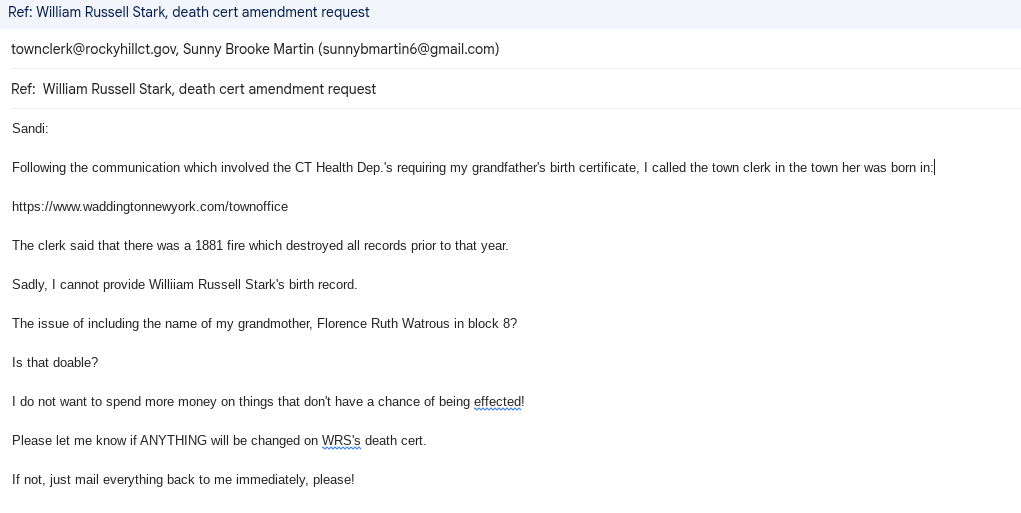Viewport: 1021px width, 513px height.
Task: Click the sentence about spending more money
Action: pos(268,402)
